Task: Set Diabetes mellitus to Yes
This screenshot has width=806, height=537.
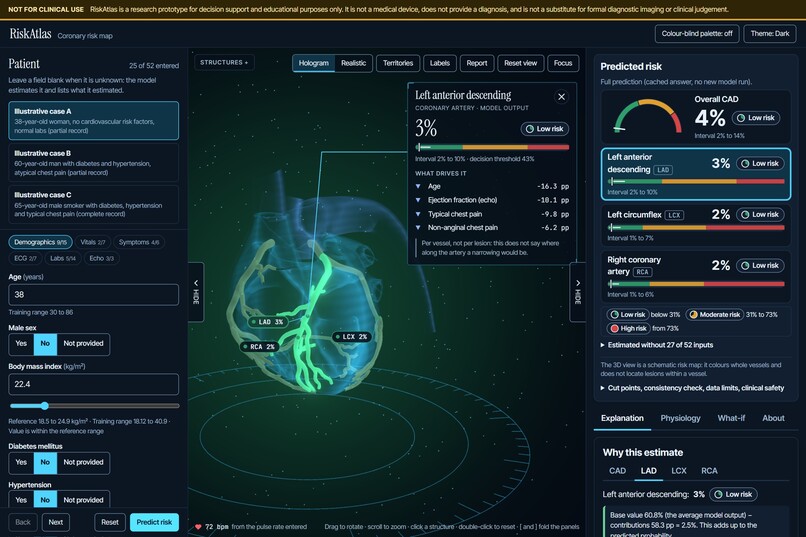Action: 21,462
